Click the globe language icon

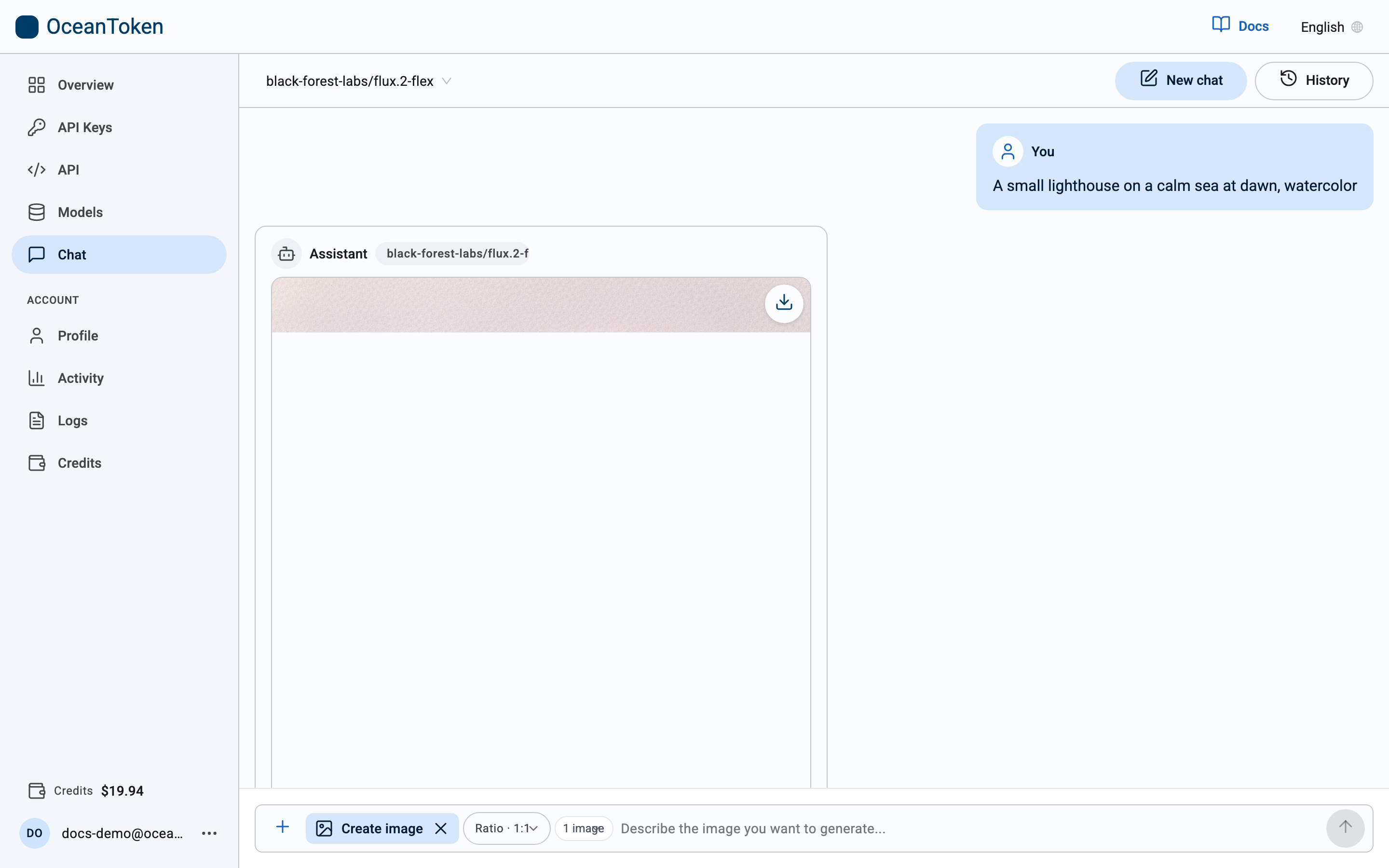pos(1358,27)
